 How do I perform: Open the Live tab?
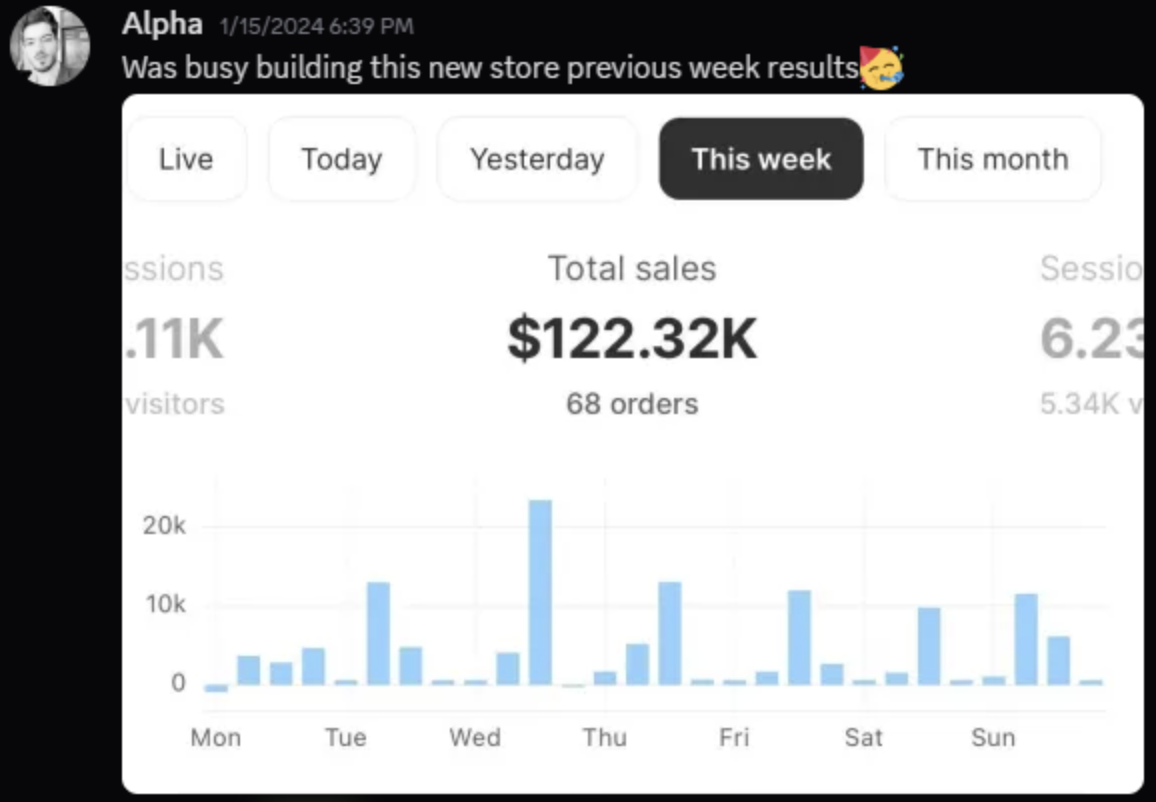[186, 159]
